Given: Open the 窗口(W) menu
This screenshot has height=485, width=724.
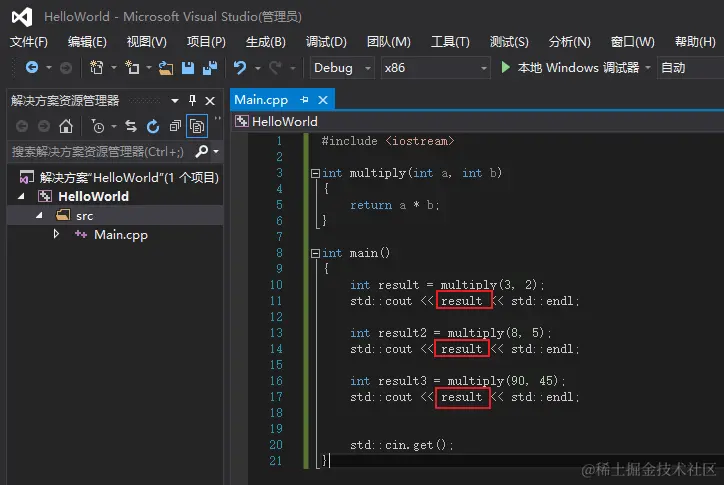Looking at the screenshot, I should point(632,42).
